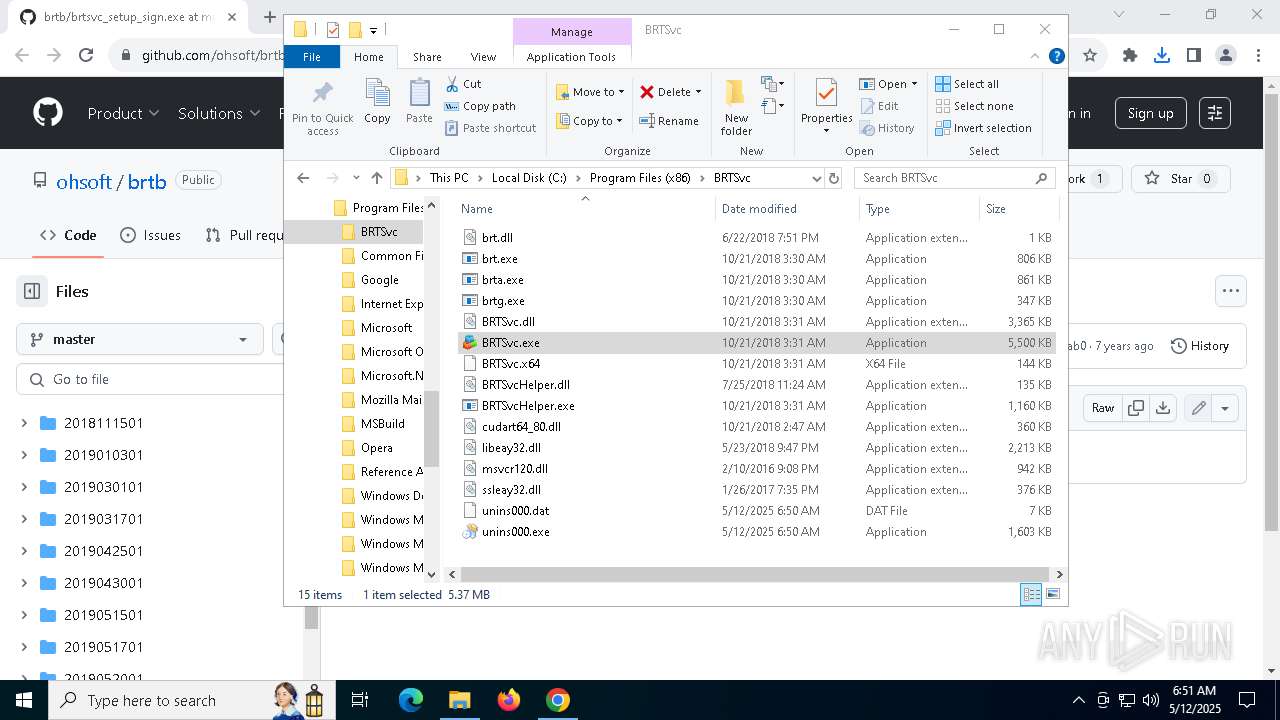Screen dimensions: 1280x720
Task: Open the History link on GitHub
Action: [x=1199, y=346]
